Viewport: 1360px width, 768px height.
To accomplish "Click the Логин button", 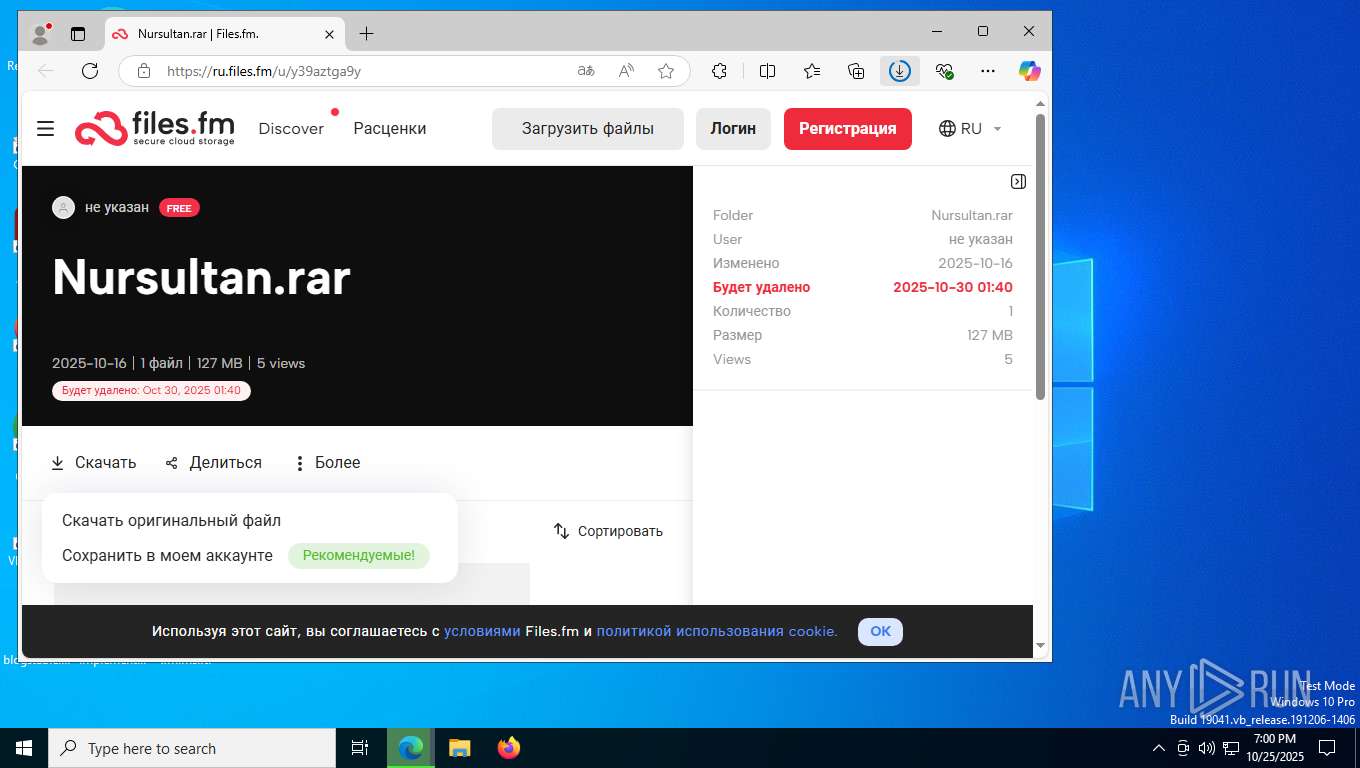I will coord(733,129).
